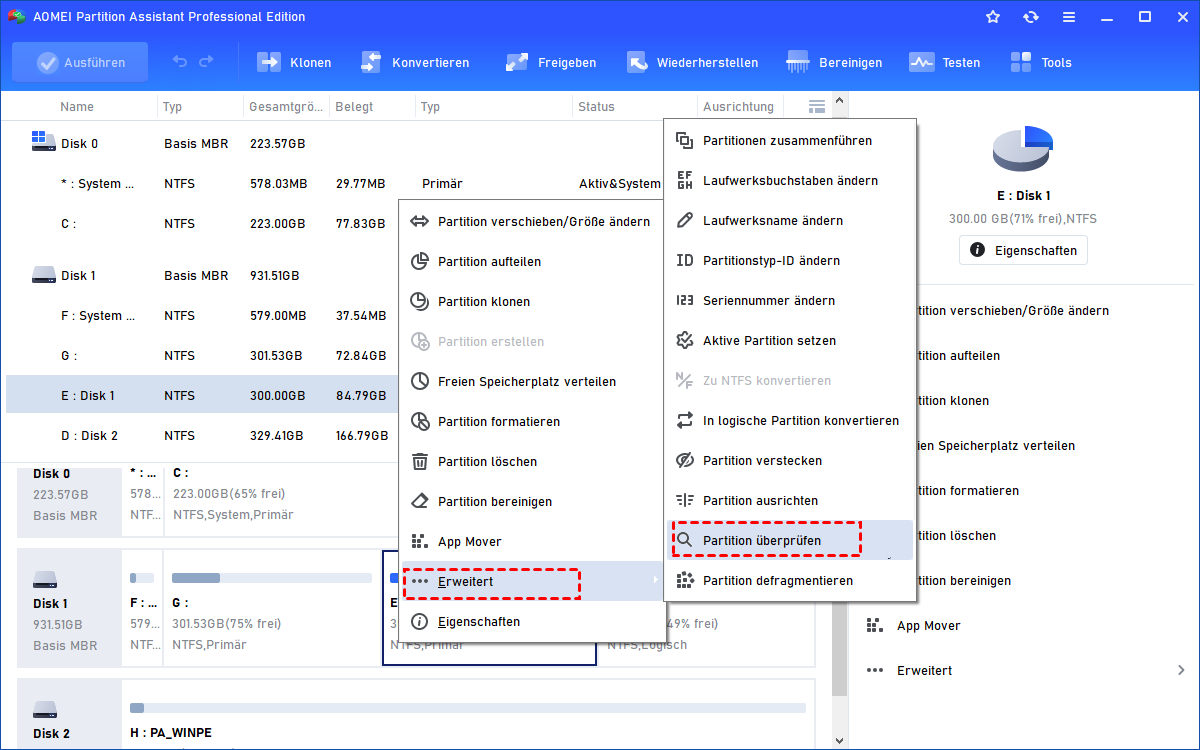Open the hamburger menu in title bar
This screenshot has height=750, width=1200.
(1069, 17)
